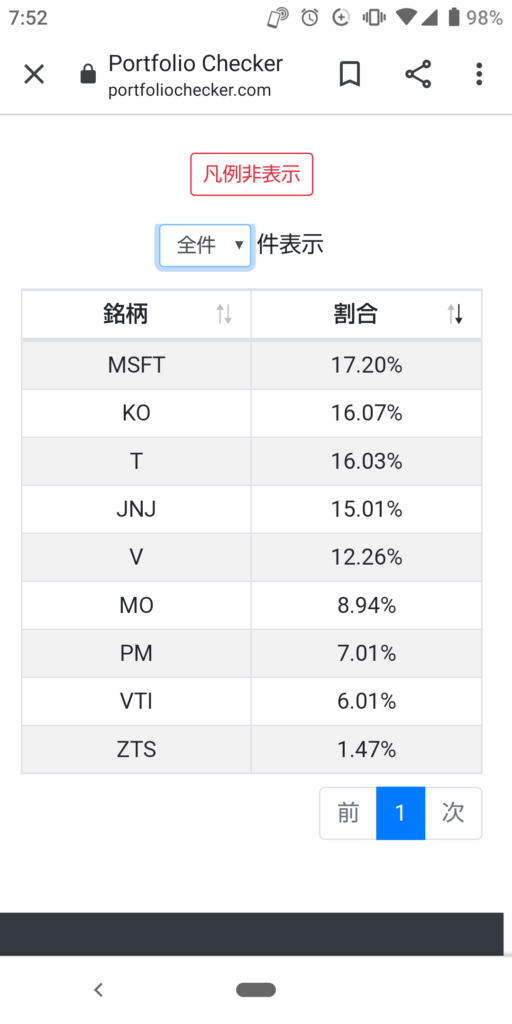Close the browser tab with X icon
Viewport: 512px width, 1024px height.
pos(34,74)
